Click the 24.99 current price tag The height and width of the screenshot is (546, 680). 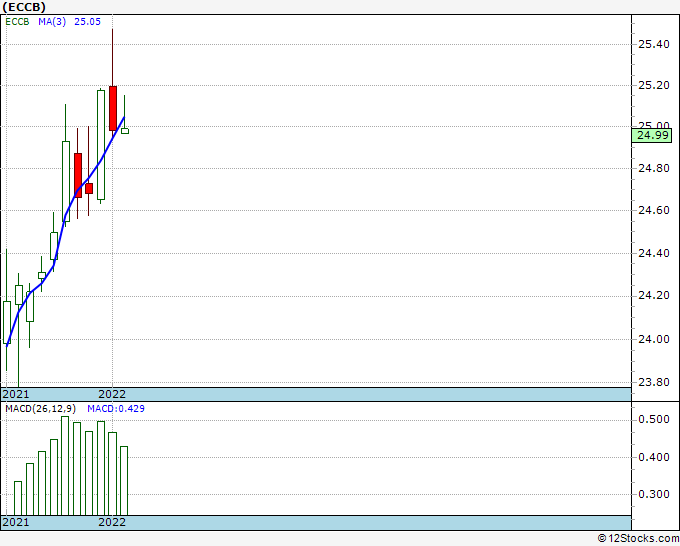652,135
